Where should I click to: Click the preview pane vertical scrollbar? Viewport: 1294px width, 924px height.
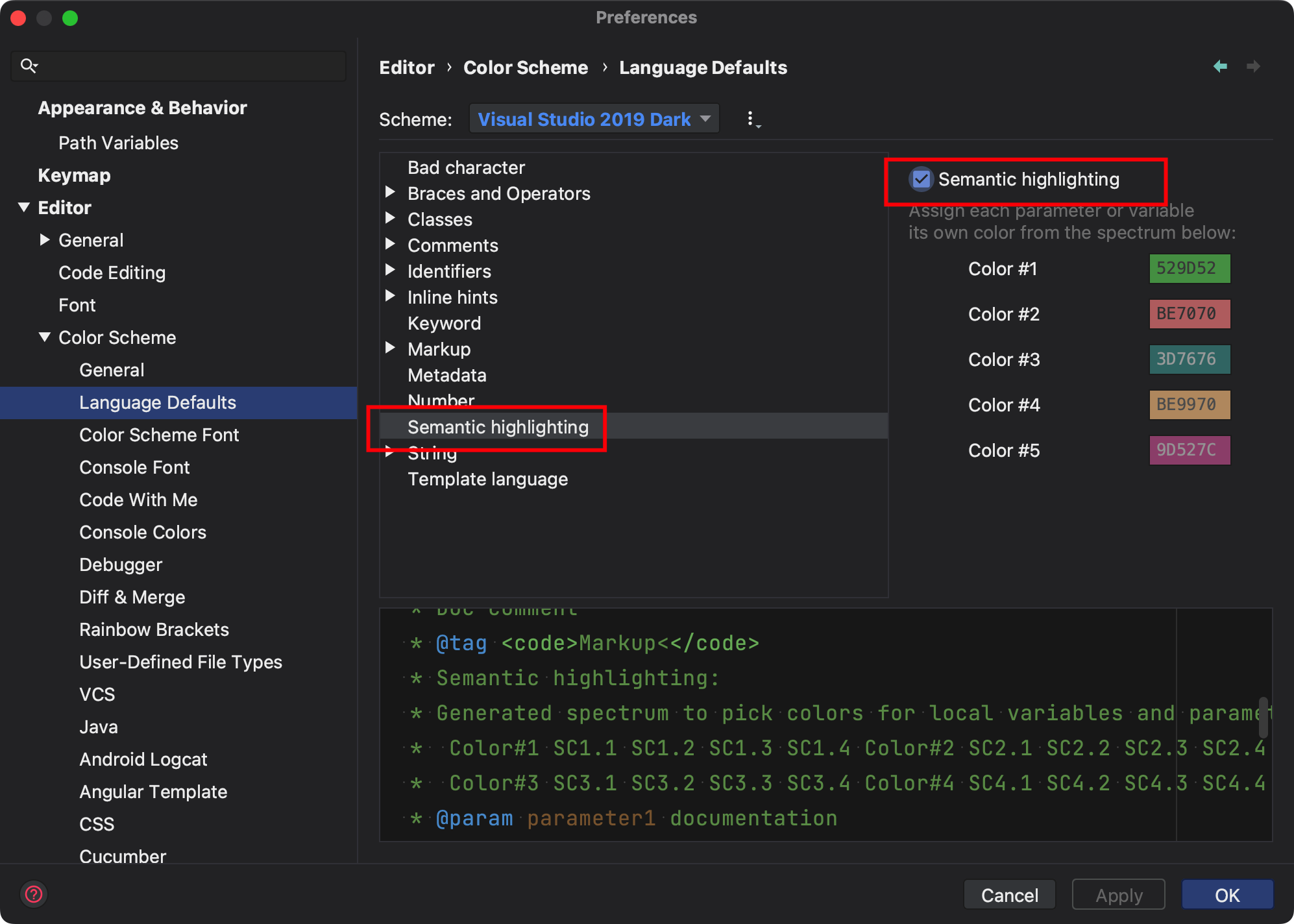tap(1263, 717)
